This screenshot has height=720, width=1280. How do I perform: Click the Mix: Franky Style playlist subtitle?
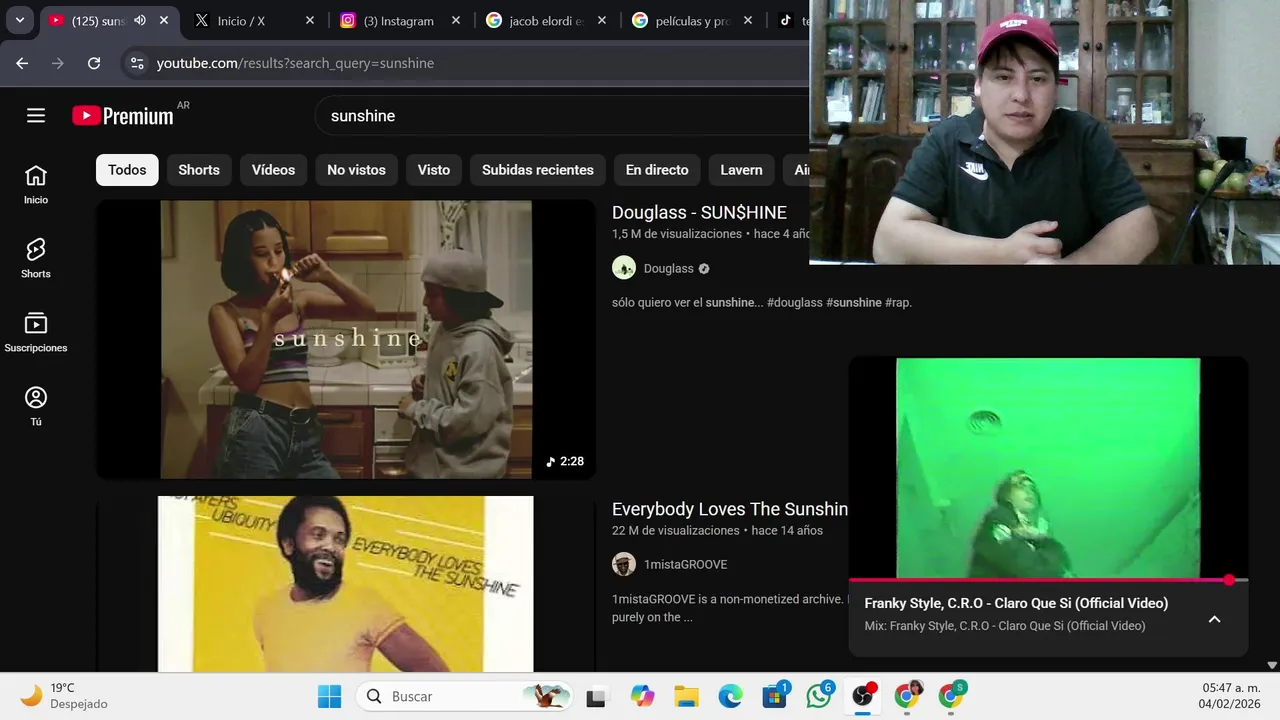pos(1005,626)
